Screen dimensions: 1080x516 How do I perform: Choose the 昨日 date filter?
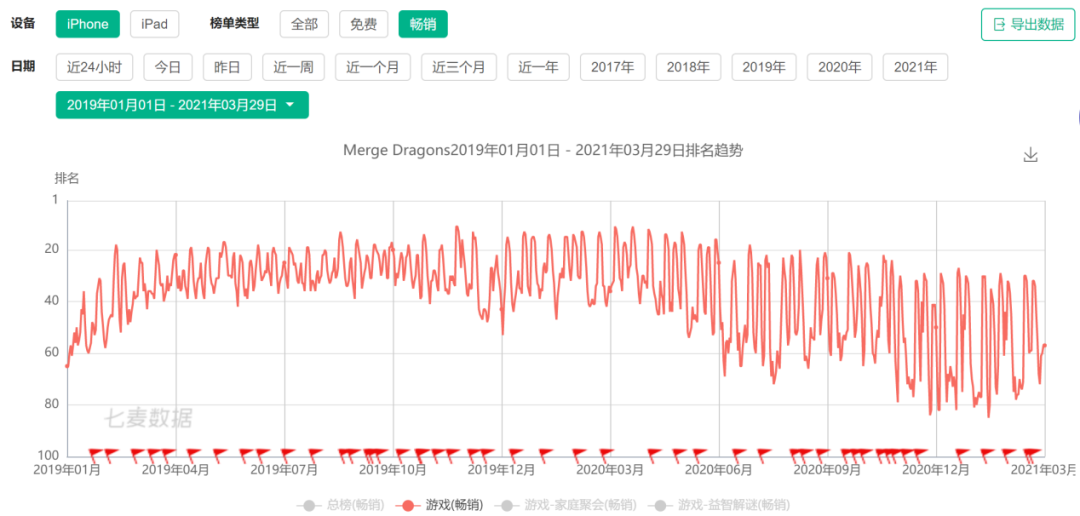click(227, 67)
